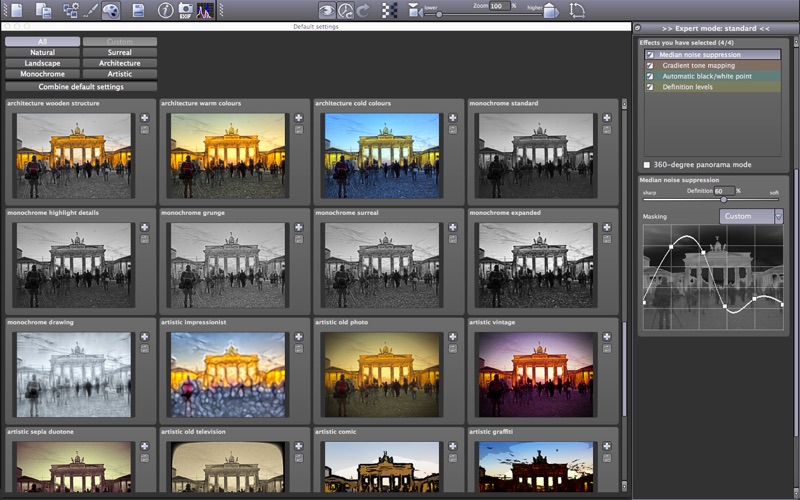
Task: Click the clock real-time calculation icon
Action: tap(346, 10)
